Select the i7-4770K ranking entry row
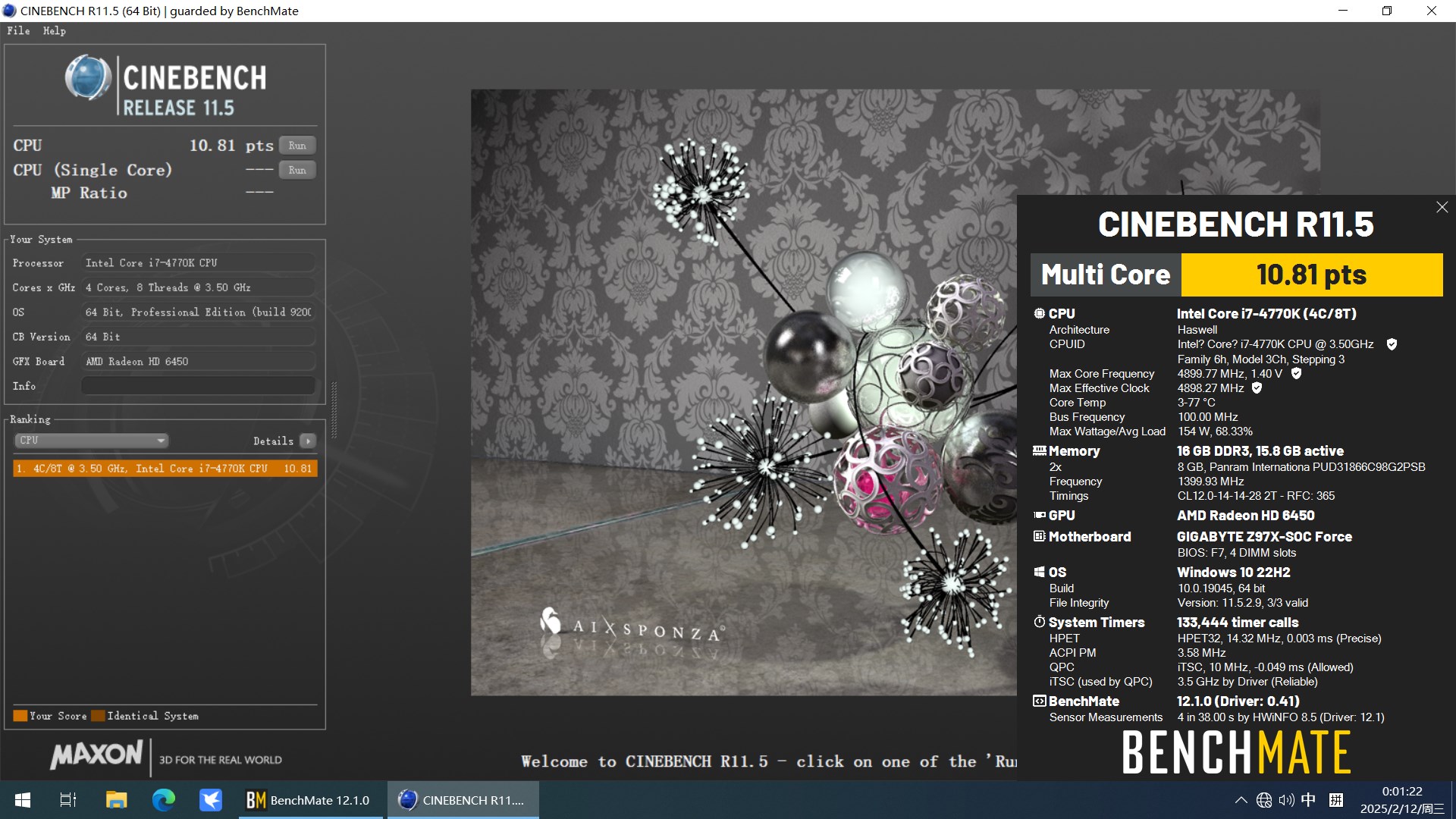The width and height of the screenshot is (1456, 819). (x=165, y=469)
